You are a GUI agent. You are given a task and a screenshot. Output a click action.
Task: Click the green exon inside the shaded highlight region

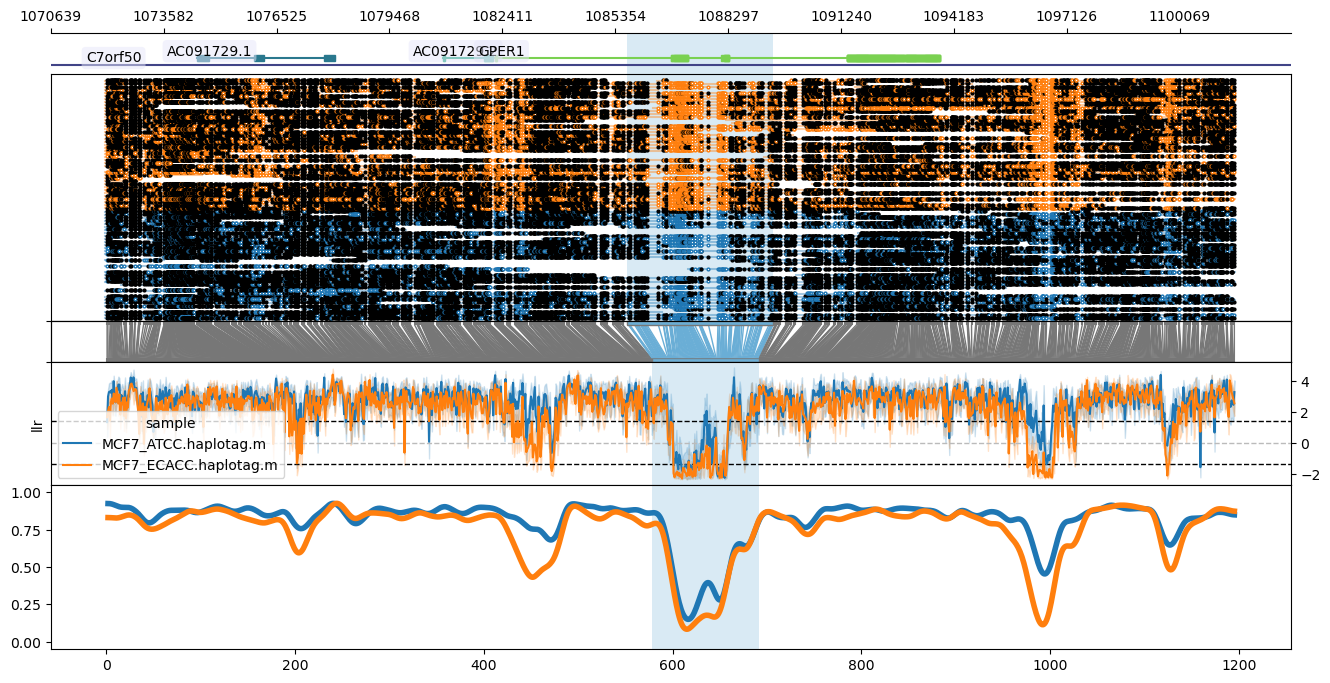tap(680, 58)
